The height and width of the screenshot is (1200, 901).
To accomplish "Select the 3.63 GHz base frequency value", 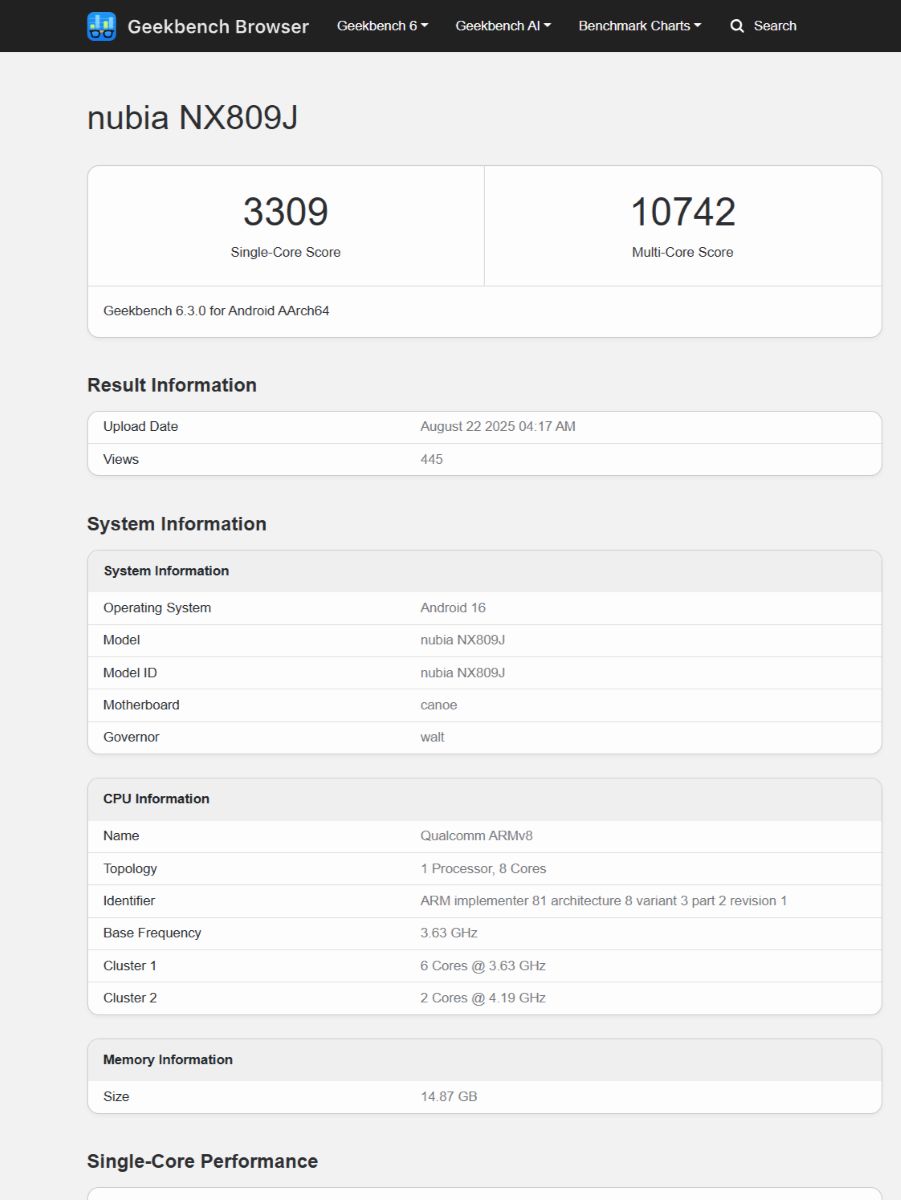I will point(449,933).
